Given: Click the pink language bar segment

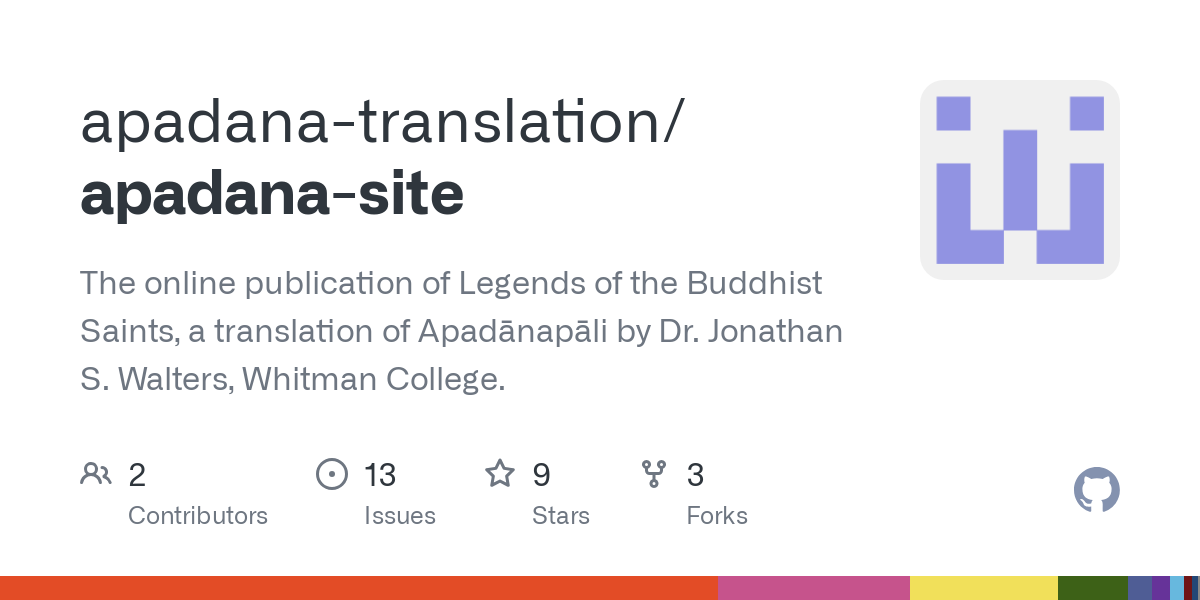Looking at the screenshot, I should tap(814, 588).
